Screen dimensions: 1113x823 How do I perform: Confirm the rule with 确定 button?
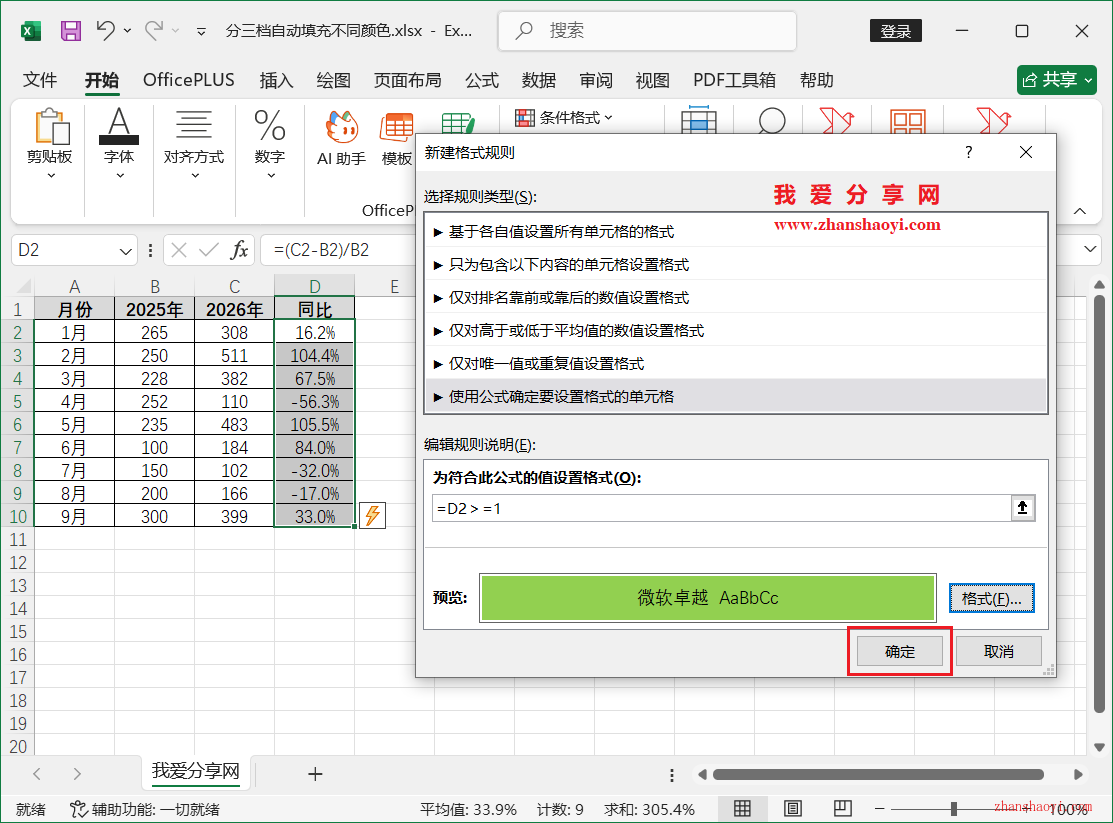[899, 651]
